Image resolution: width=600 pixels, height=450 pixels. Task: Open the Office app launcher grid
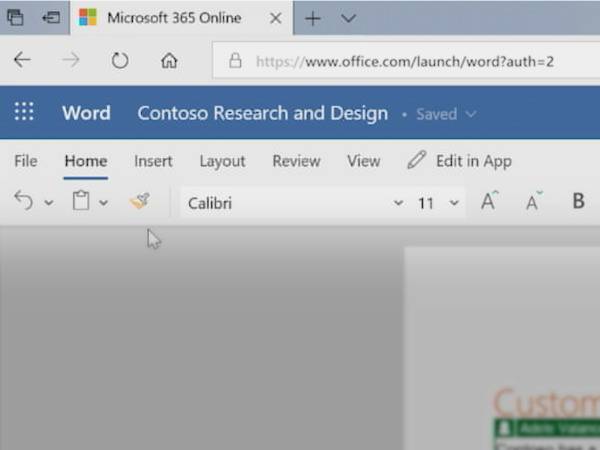(x=24, y=112)
